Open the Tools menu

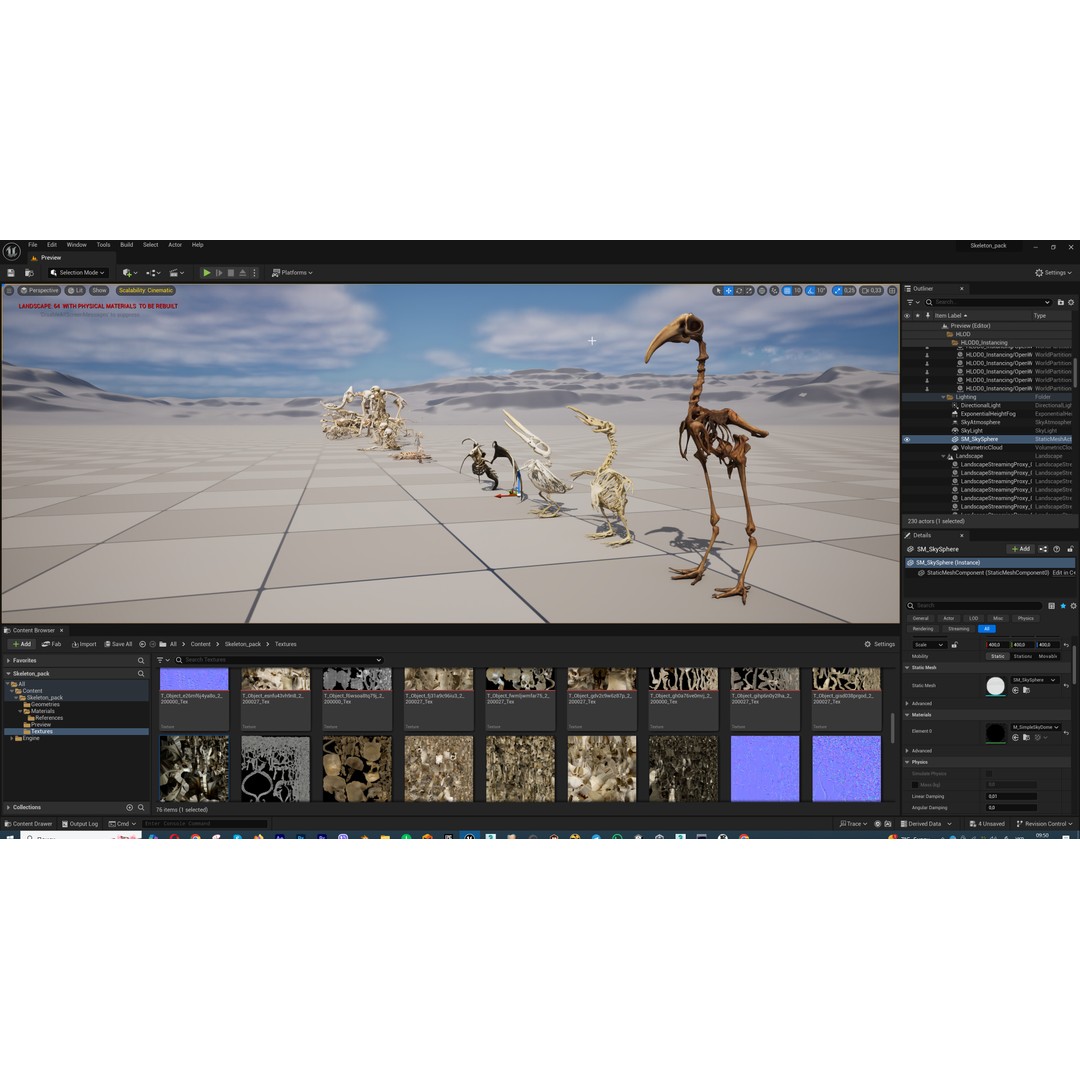tap(103, 245)
